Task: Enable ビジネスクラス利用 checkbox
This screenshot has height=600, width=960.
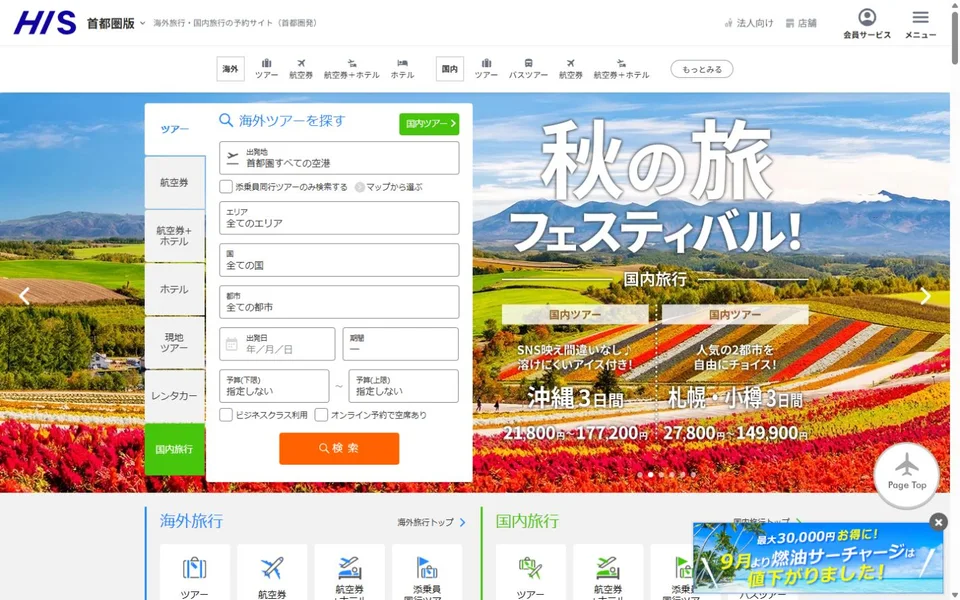Action: coord(226,414)
